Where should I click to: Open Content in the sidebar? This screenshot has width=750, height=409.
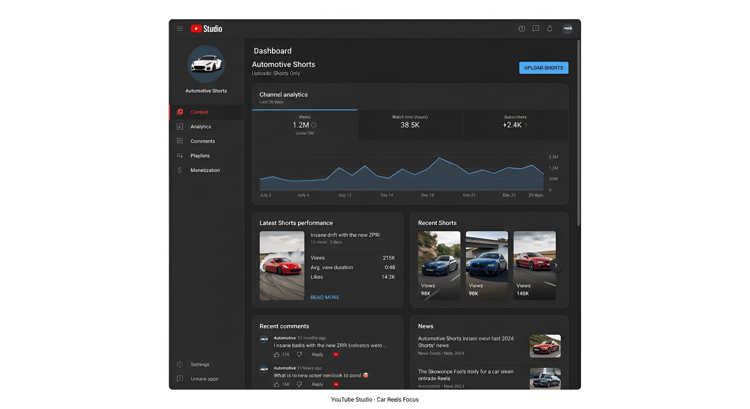(207, 112)
